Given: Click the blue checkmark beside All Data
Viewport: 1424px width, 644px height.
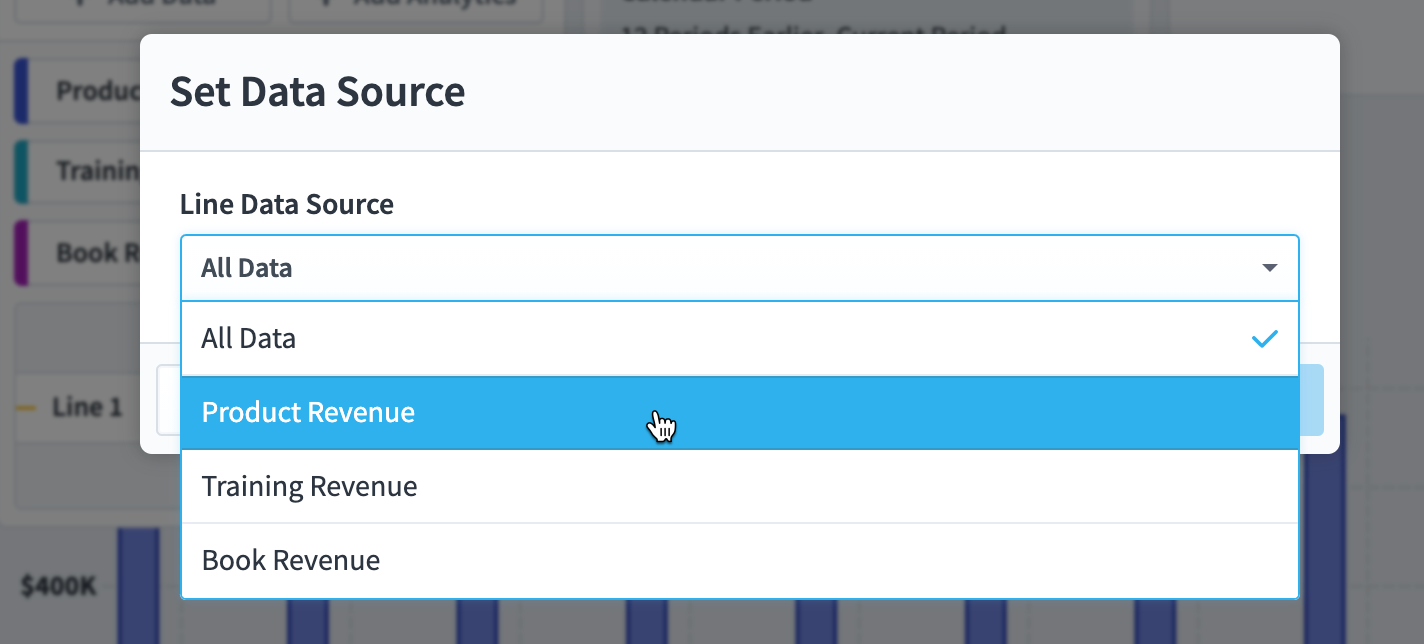Looking at the screenshot, I should point(1265,339).
